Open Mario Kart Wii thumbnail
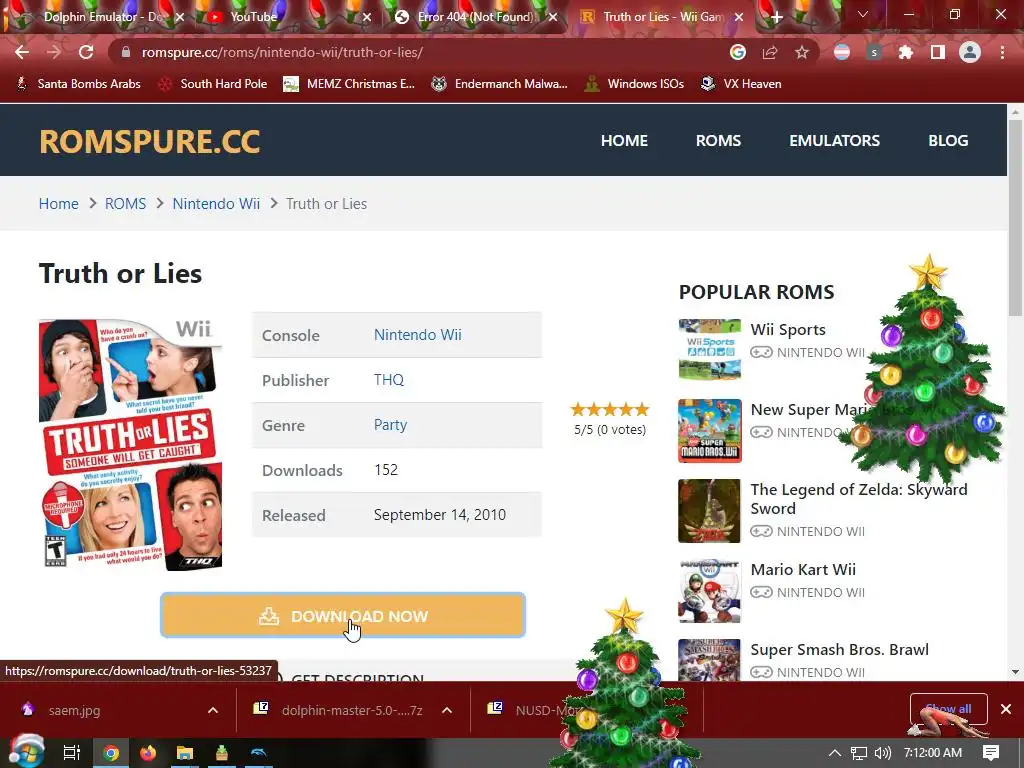The height and width of the screenshot is (768, 1024). pyautogui.click(x=709, y=591)
